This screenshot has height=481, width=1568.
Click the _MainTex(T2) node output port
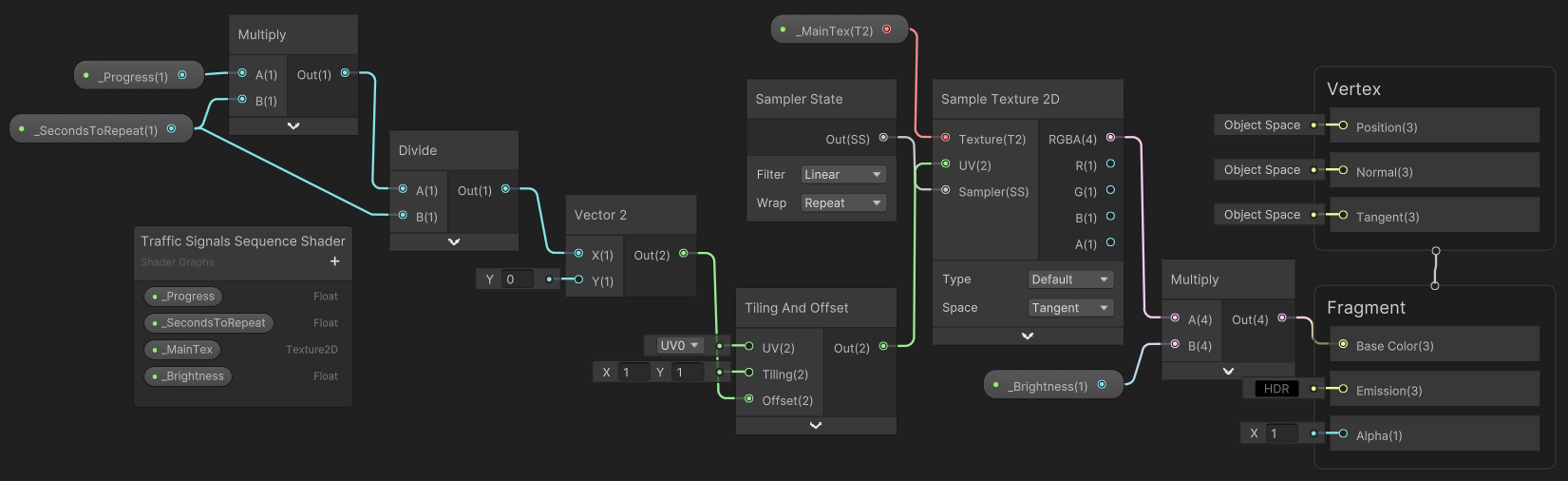887,29
